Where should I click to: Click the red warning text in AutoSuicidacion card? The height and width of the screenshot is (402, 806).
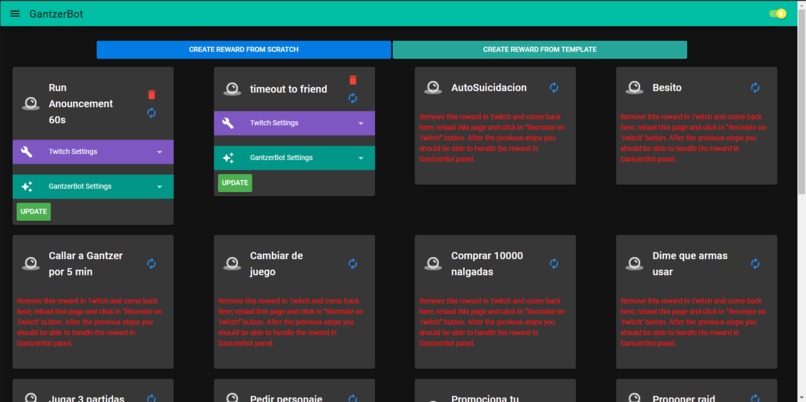(492, 138)
